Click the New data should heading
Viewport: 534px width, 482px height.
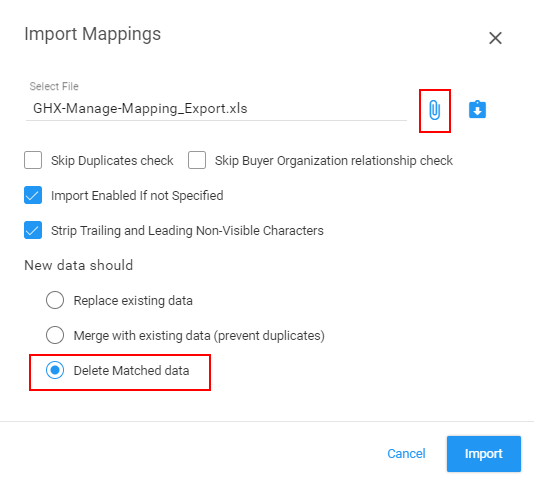pos(79,265)
